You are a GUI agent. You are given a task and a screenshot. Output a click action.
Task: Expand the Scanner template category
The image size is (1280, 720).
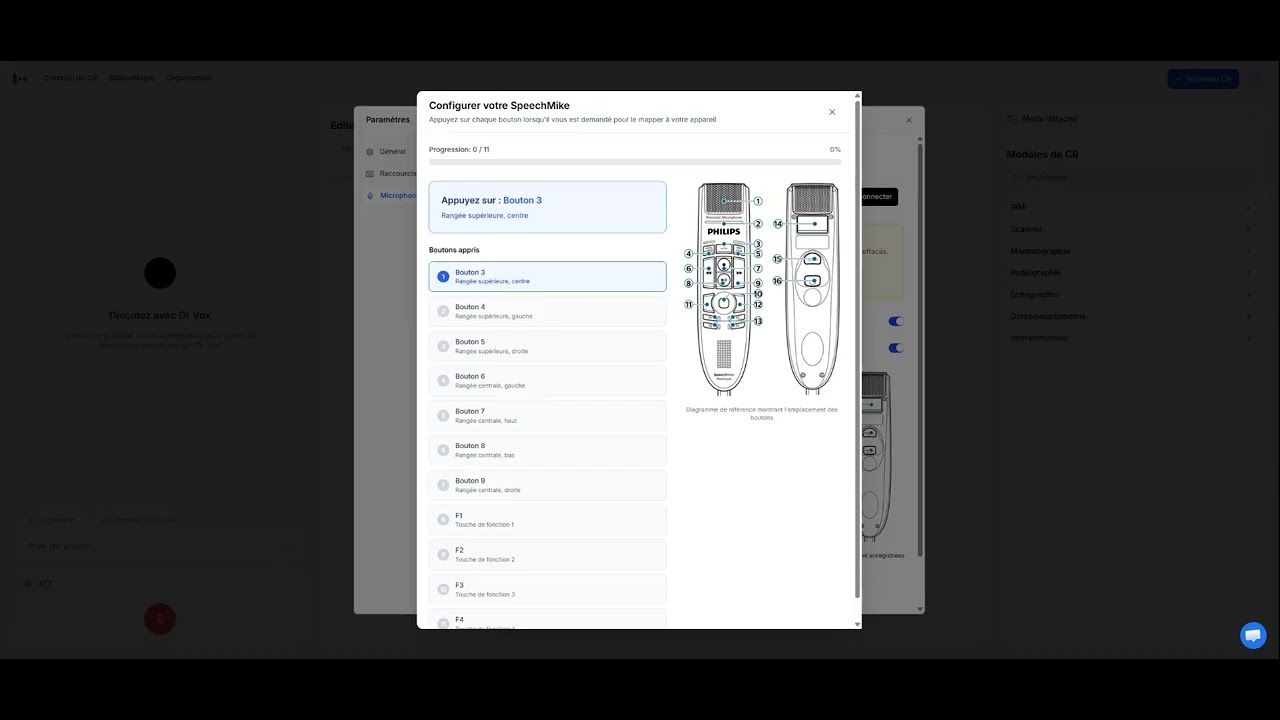click(x=1130, y=229)
